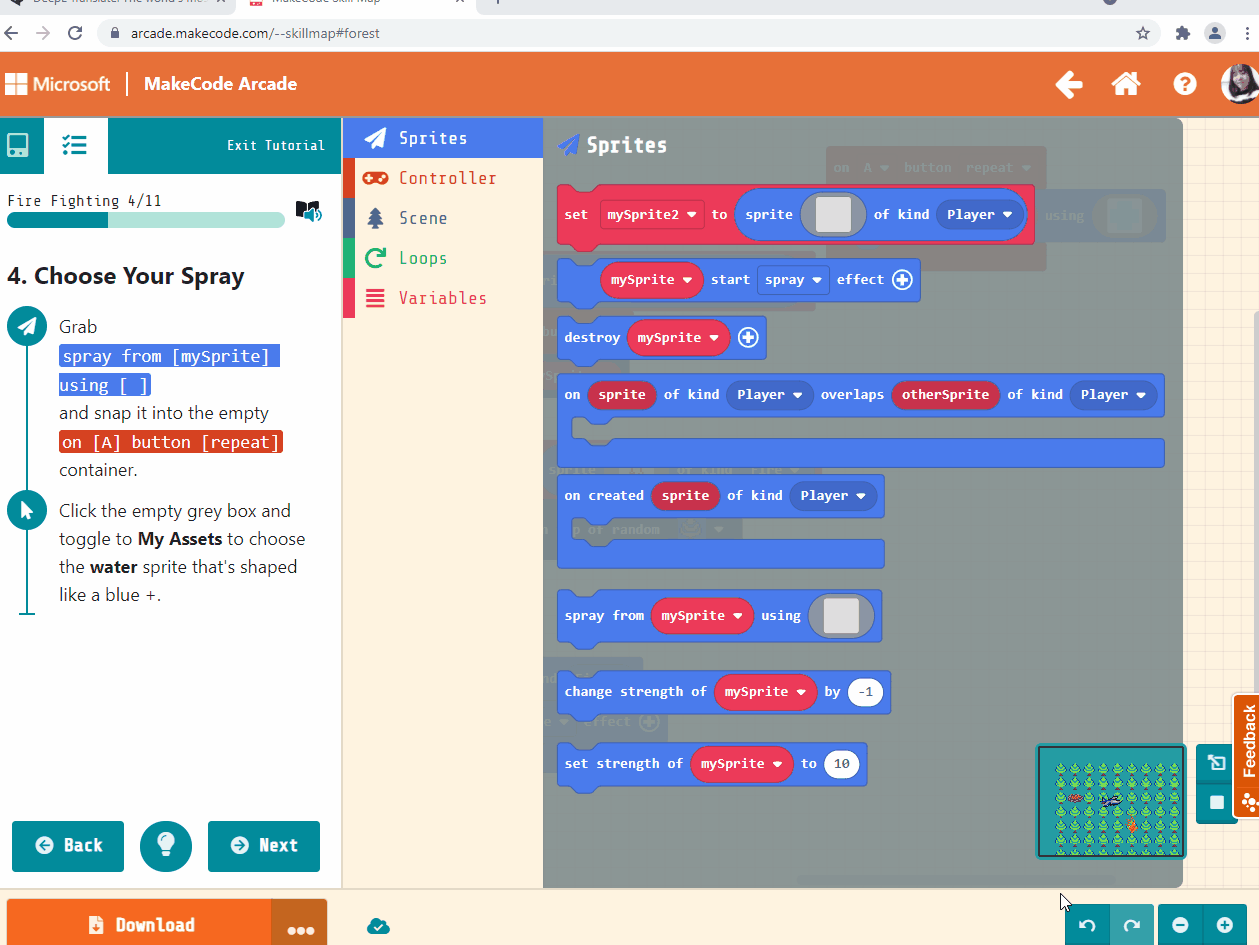Image resolution: width=1259 pixels, height=945 pixels.
Task: Open the help question mark
Action: click(x=1185, y=85)
